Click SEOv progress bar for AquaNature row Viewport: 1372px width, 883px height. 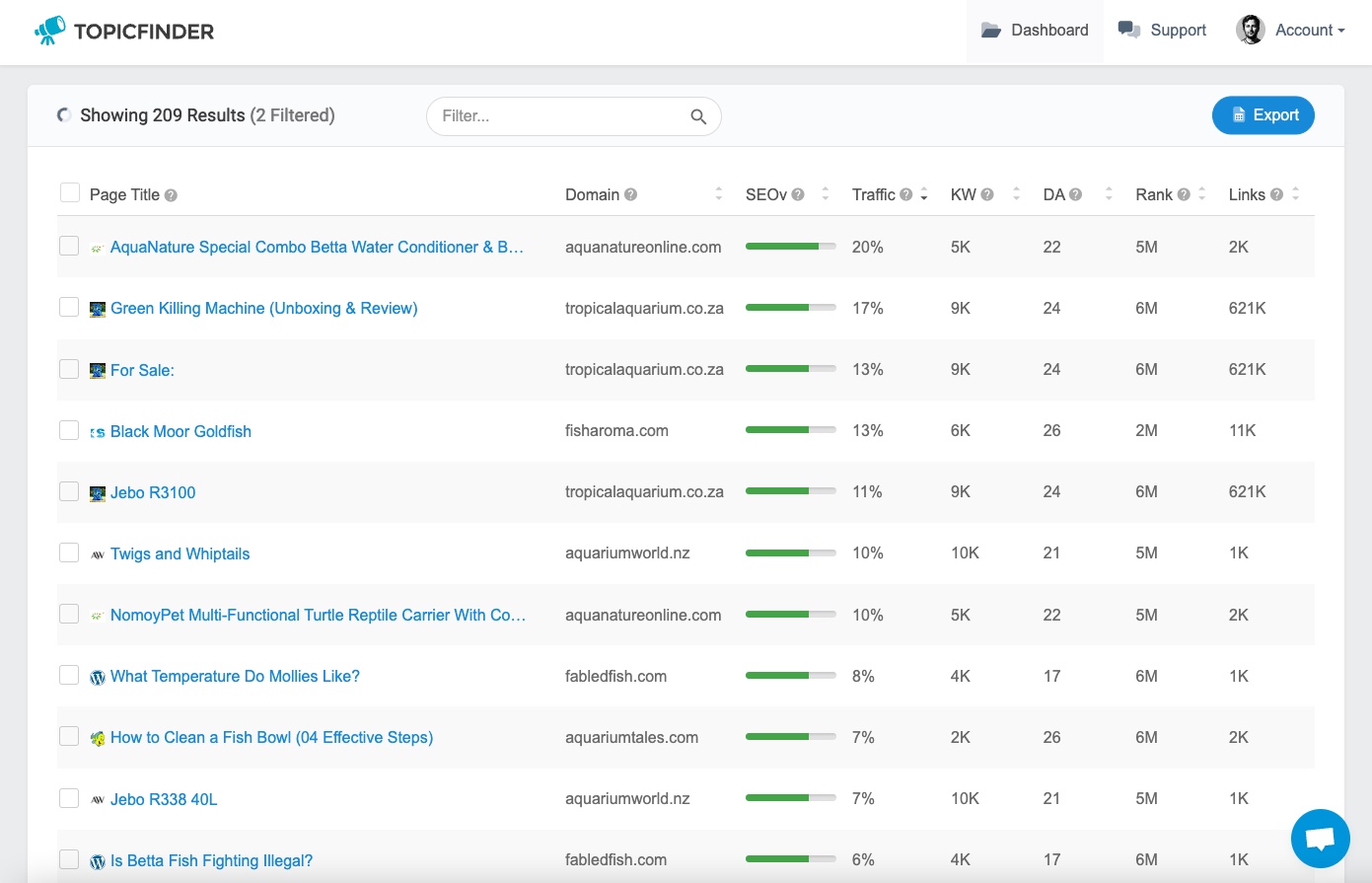pyautogui.click(x=791, y=246)
